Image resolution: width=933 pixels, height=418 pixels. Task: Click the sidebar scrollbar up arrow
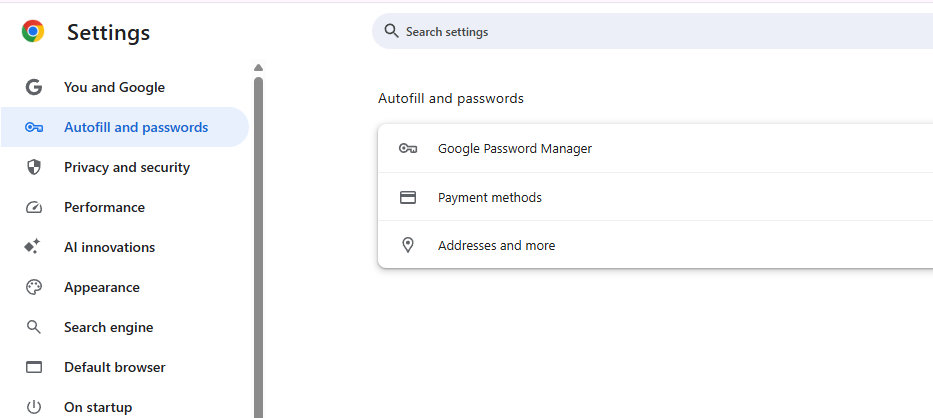click(x=258, y=68)
